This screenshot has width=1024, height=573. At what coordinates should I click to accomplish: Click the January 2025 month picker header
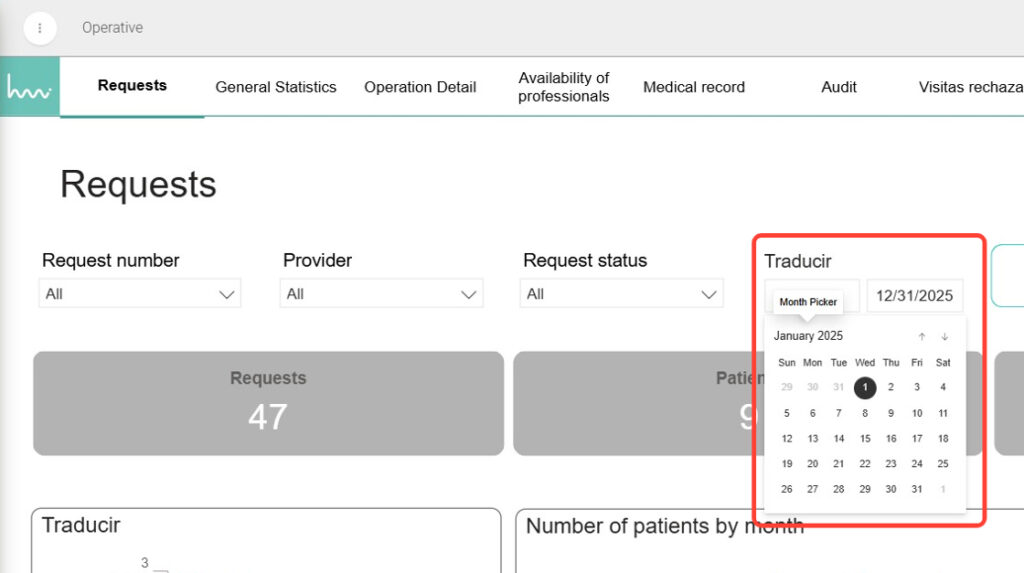pyautogui.click(x=808, y=336)
